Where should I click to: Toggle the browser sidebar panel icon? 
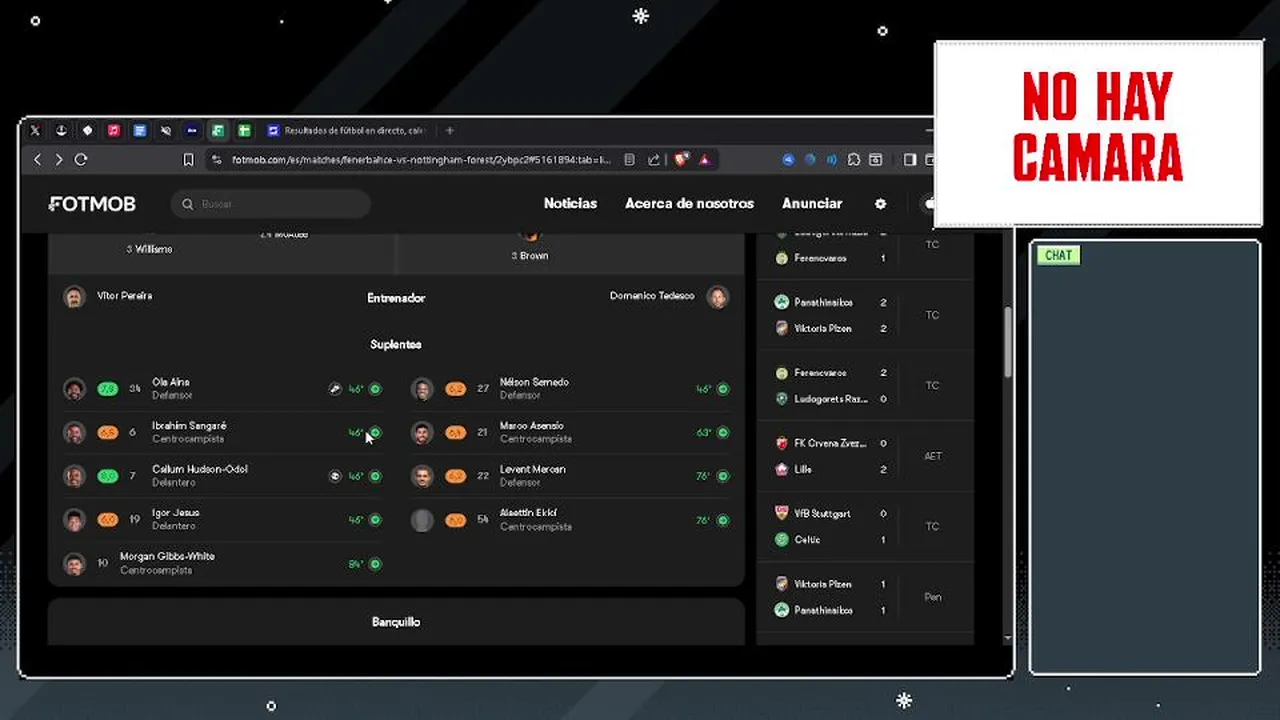tap(910, 160)
